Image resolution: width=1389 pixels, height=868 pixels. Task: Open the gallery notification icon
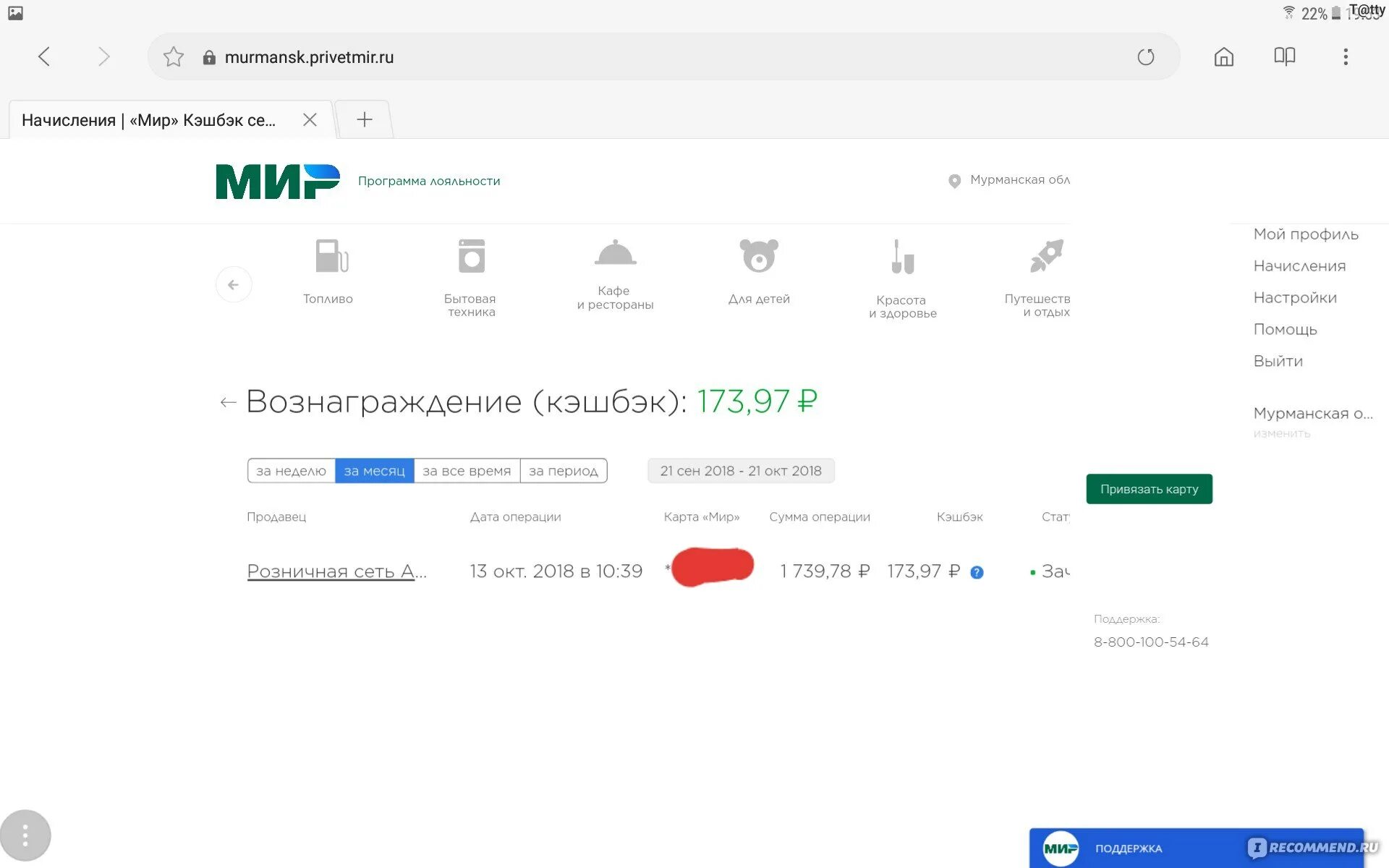coord(15,13)
